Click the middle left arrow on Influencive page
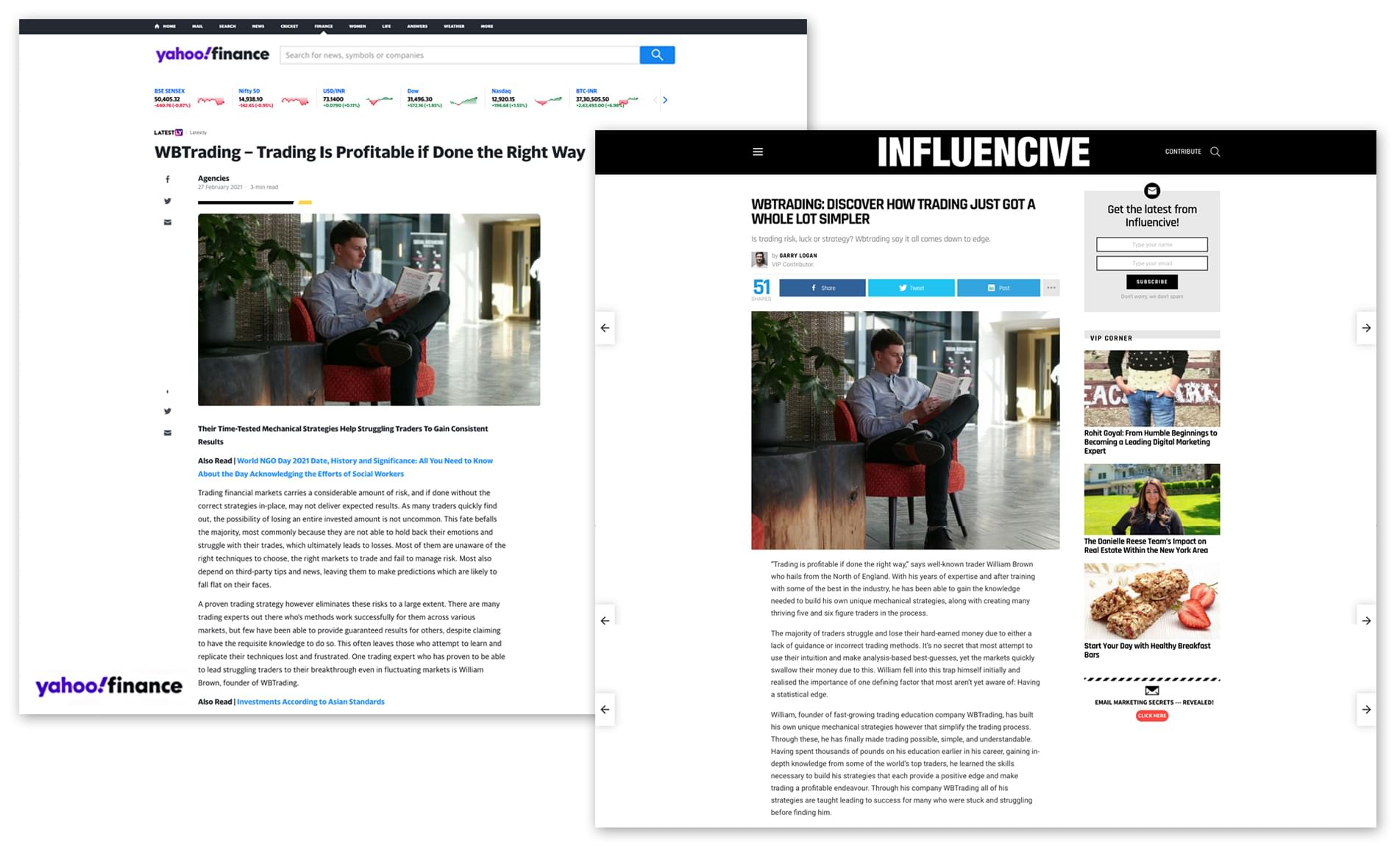This screenshot has height=854, width=1400. coord(605,621)
